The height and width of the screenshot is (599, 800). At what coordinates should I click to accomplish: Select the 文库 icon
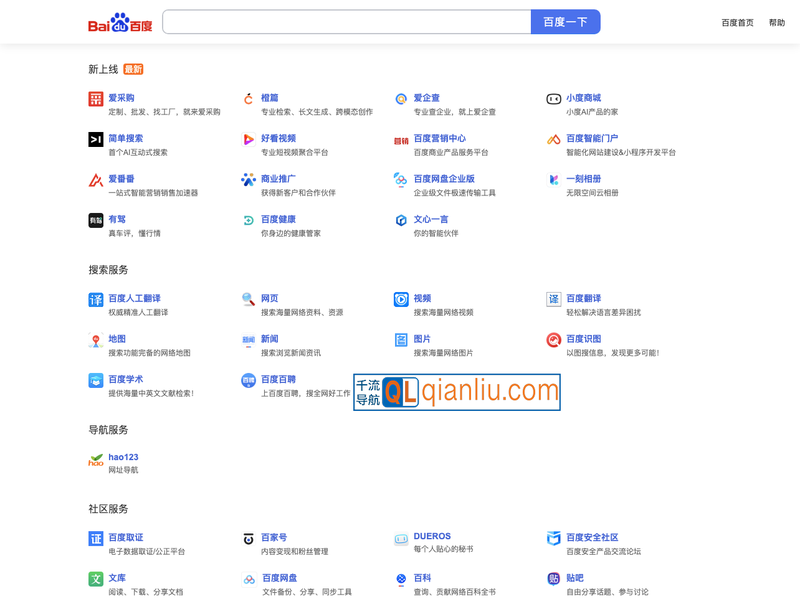pyautogui.click(x=96, y=579)
